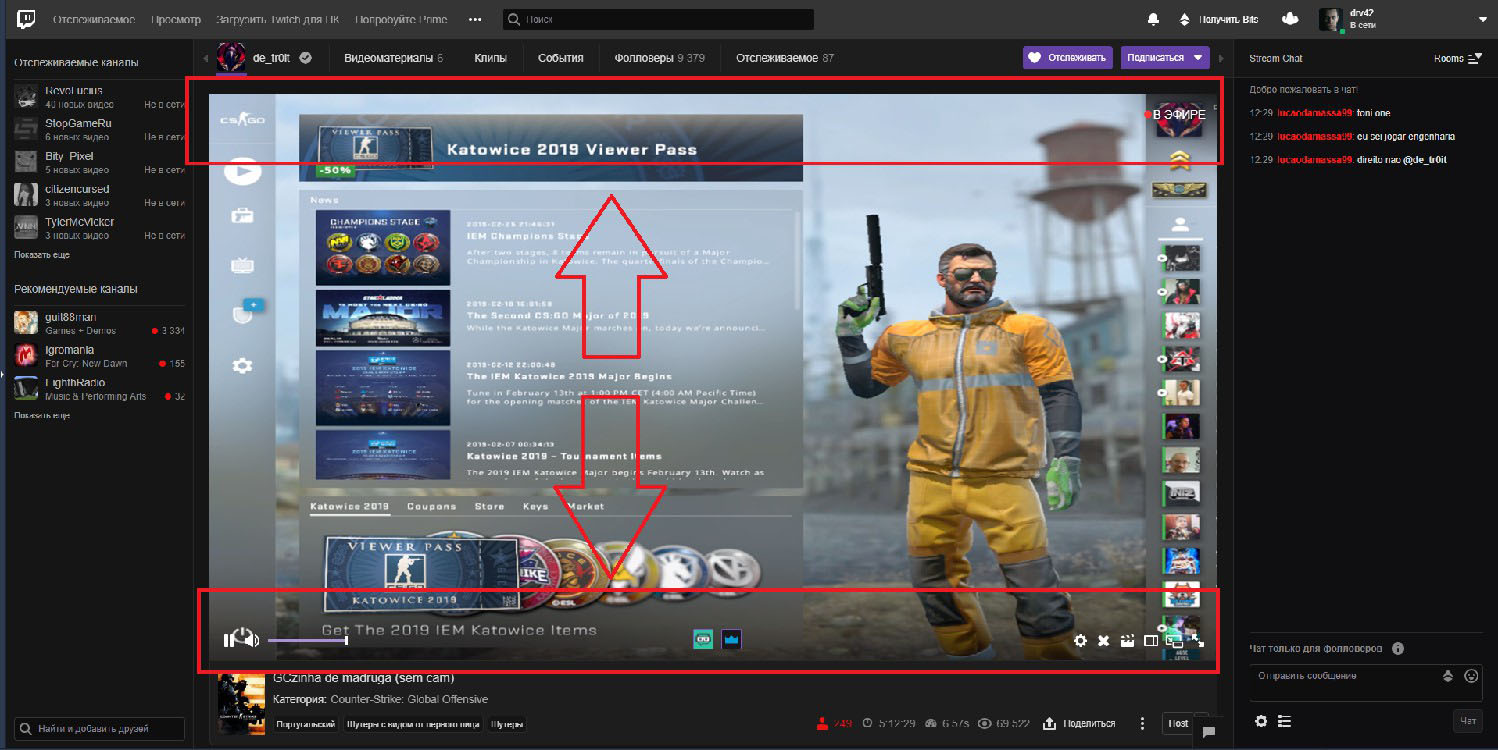Follow the channel with the heart button
1498x750 pixels.
(x=1065, y=57)
